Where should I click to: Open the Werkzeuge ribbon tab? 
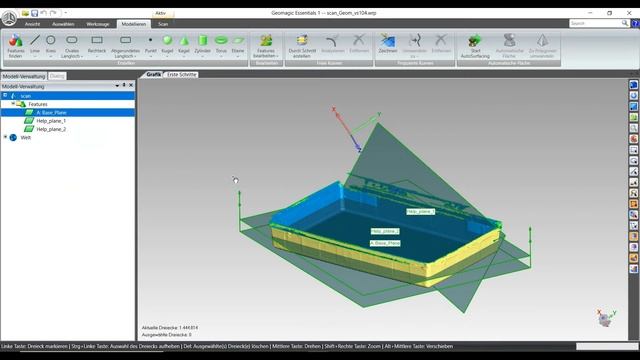click(98, 24)
